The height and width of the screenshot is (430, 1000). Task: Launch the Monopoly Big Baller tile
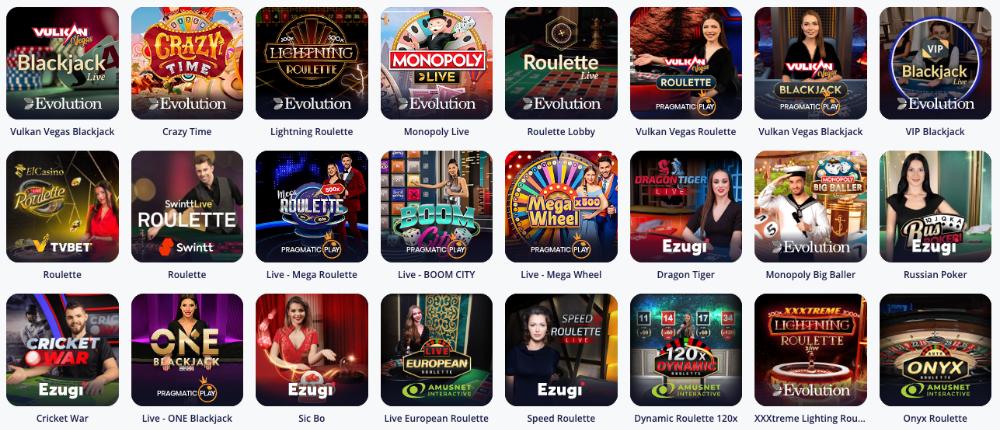coord(811,207)
